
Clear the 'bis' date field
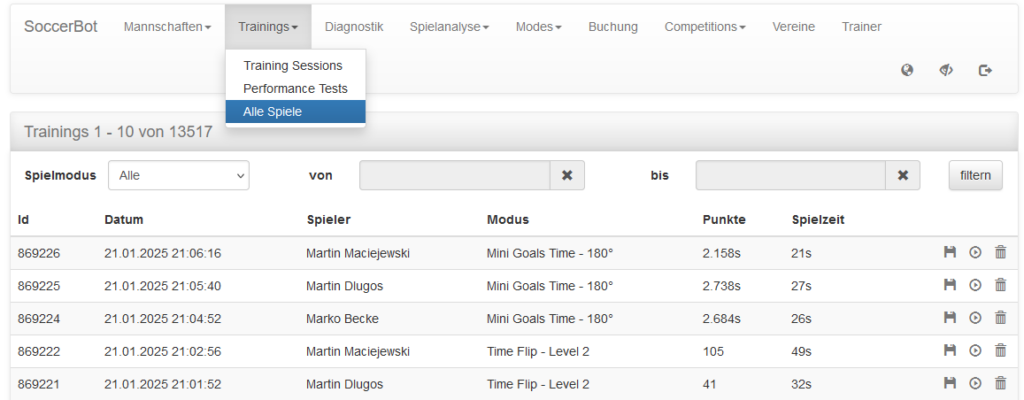click(903, 175)
